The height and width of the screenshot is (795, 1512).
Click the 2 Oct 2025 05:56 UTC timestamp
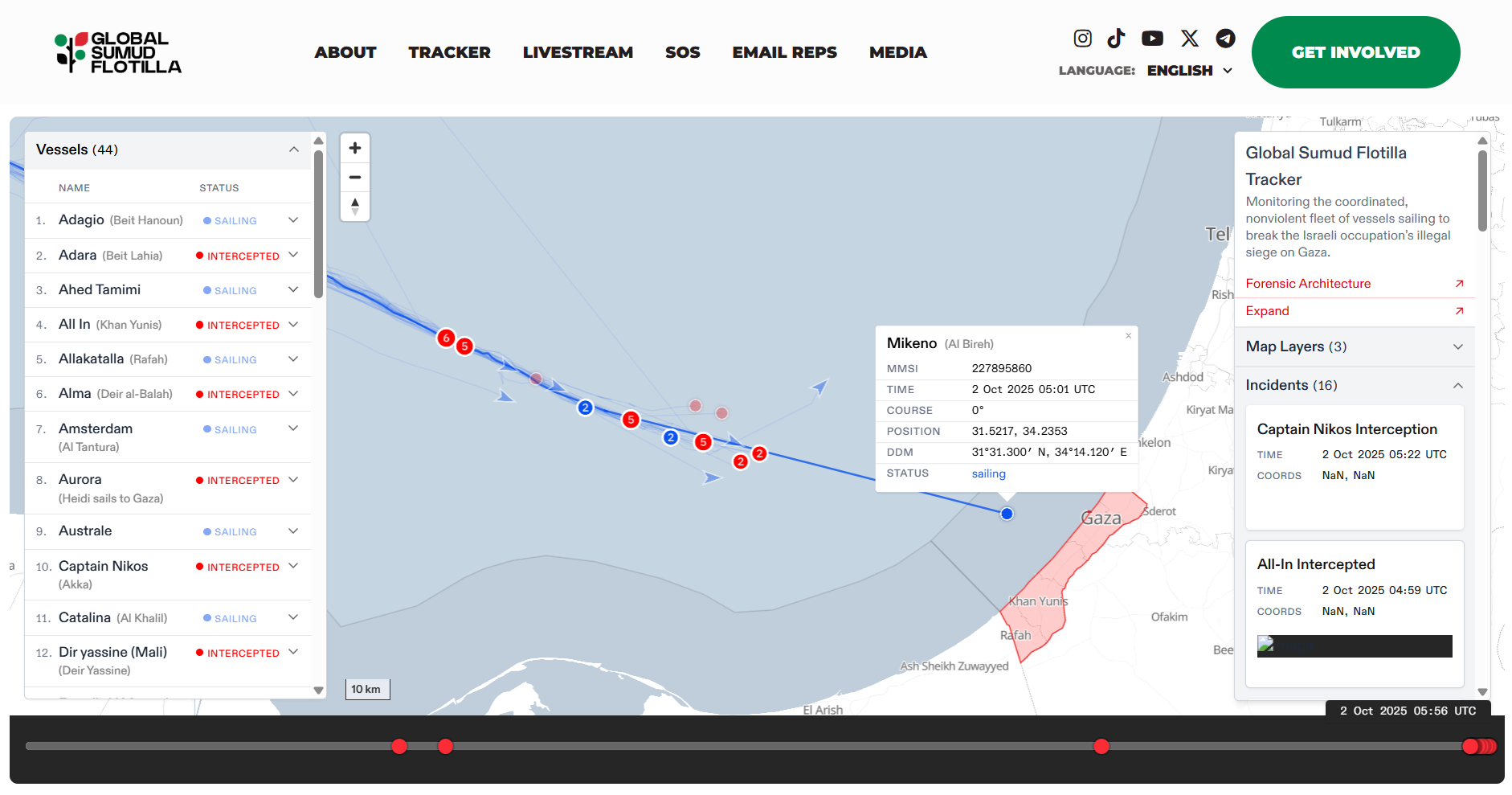[x=1408, y=711]
